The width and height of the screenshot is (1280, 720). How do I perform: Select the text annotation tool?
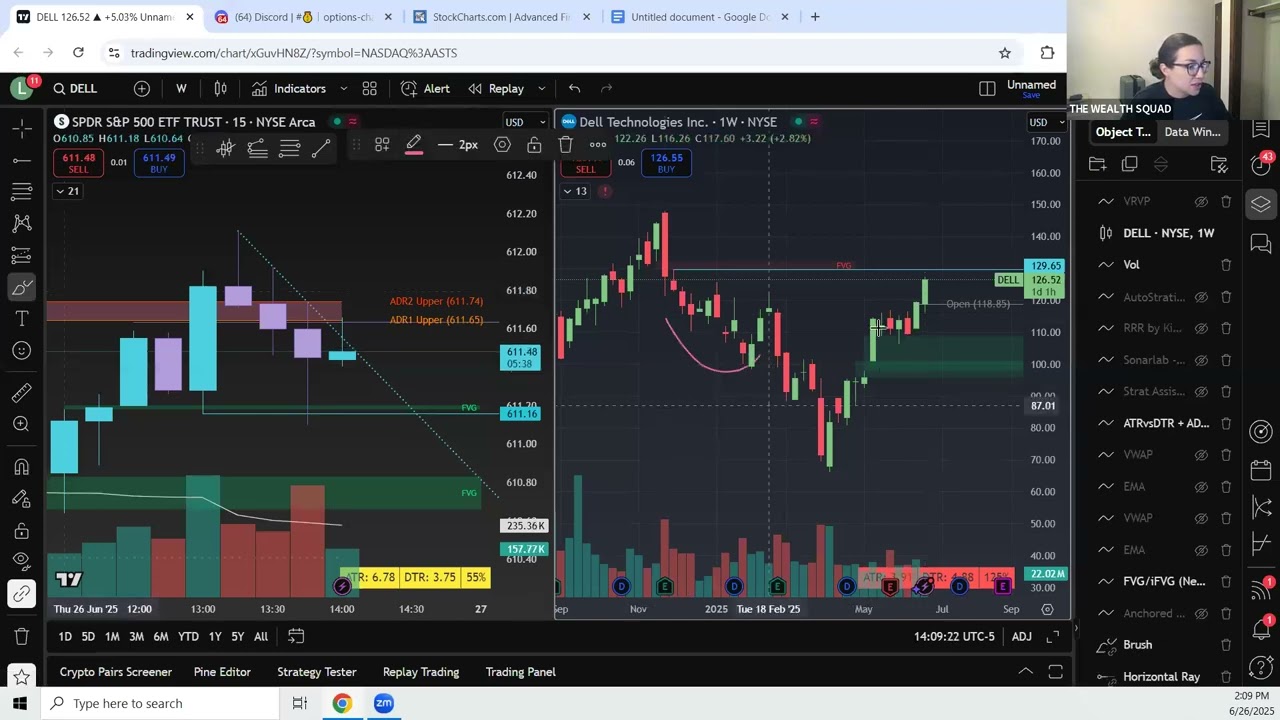pos(21,319)
